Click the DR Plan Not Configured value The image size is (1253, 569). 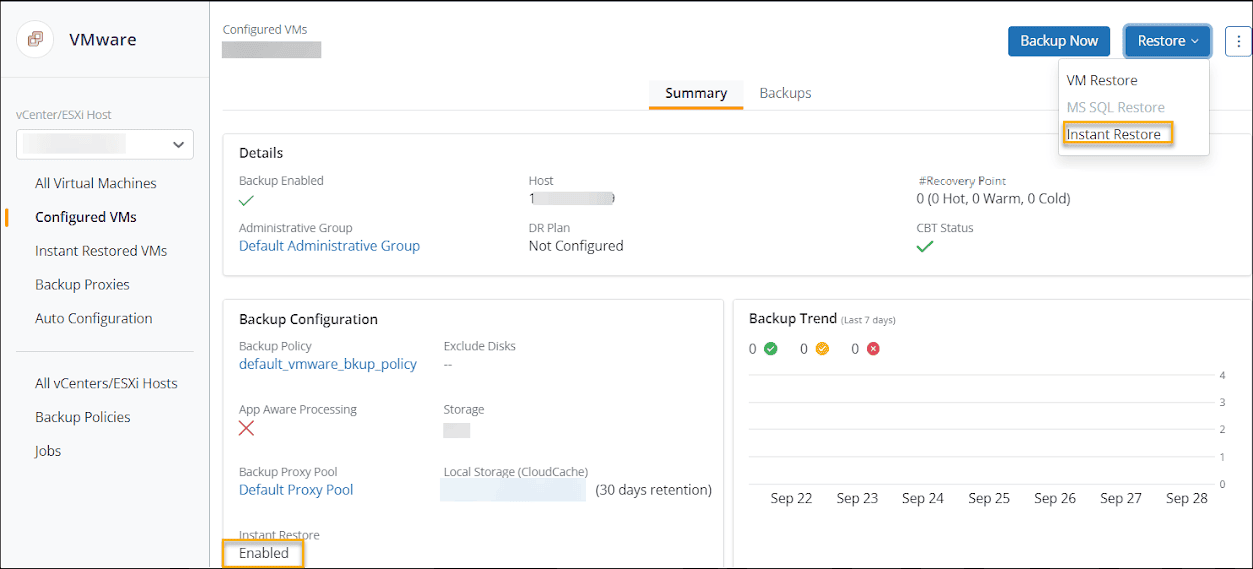576,246
